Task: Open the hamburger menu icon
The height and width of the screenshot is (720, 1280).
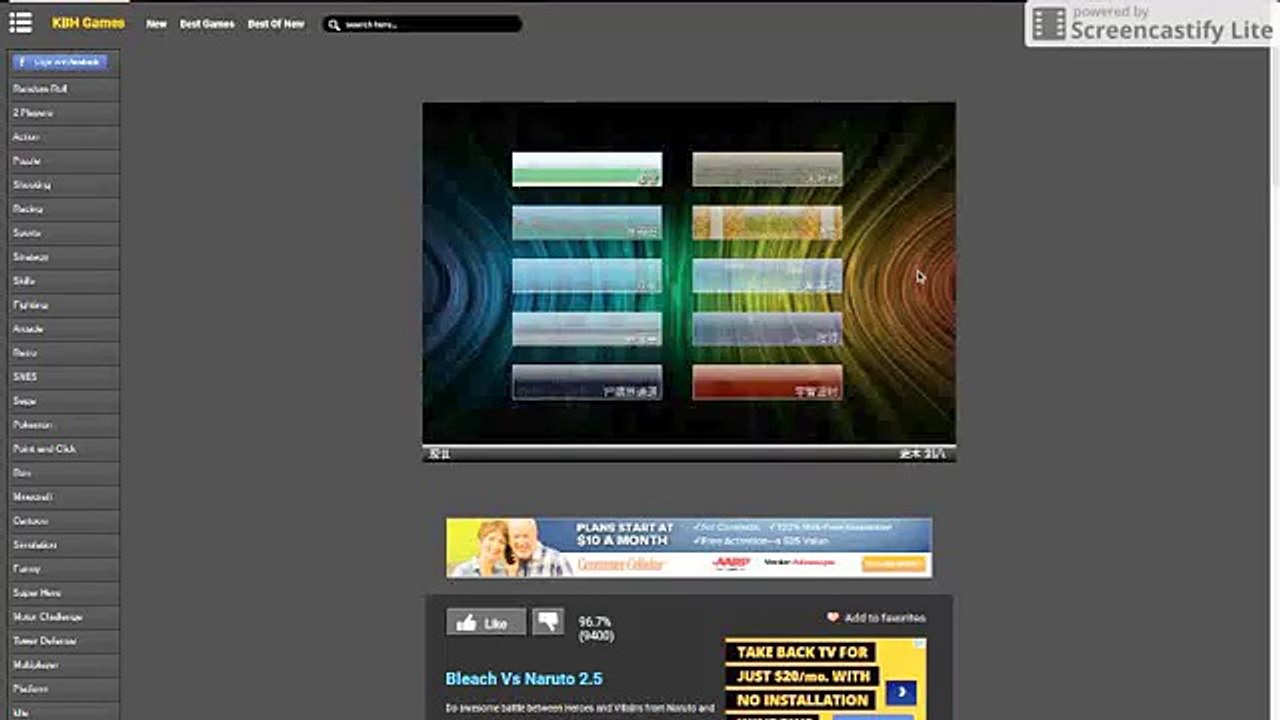Action: pyautogui.click(x=20, y=22)
